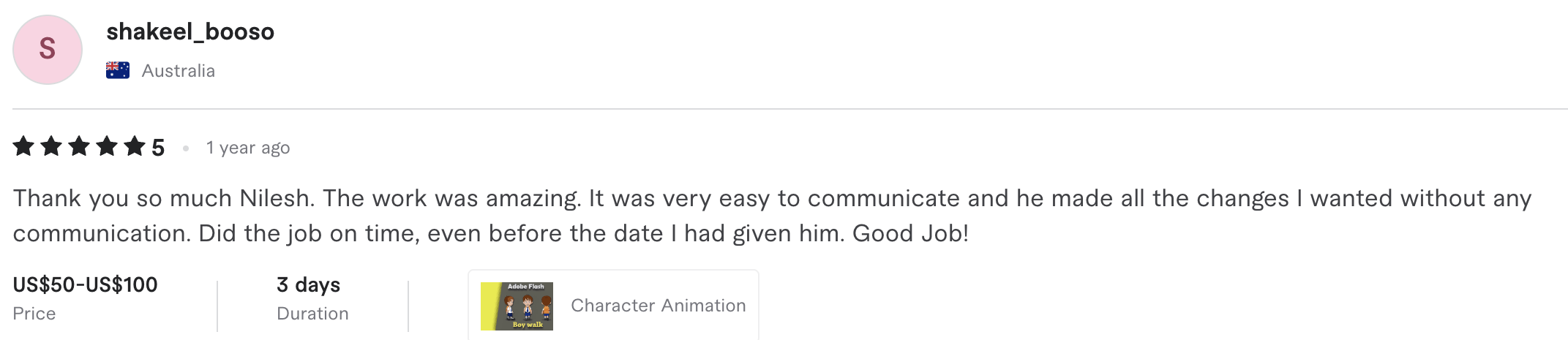Click the rating number 5

pos(158,148)
